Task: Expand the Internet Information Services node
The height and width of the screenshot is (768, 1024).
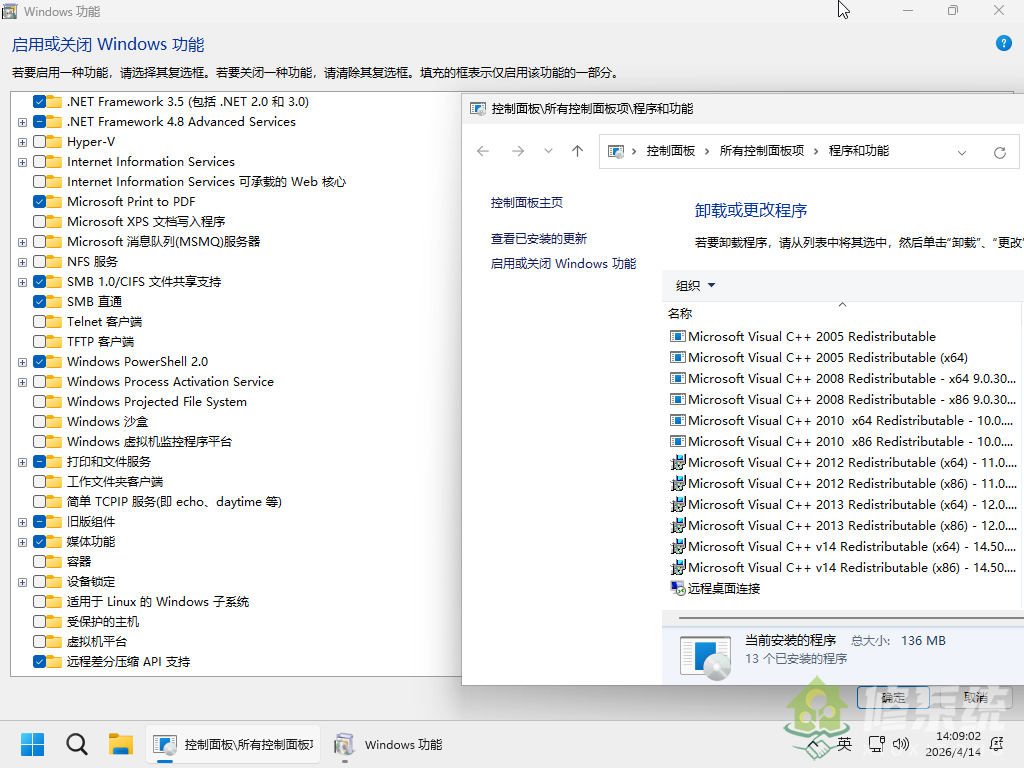Action: click(x=22, y=161)
